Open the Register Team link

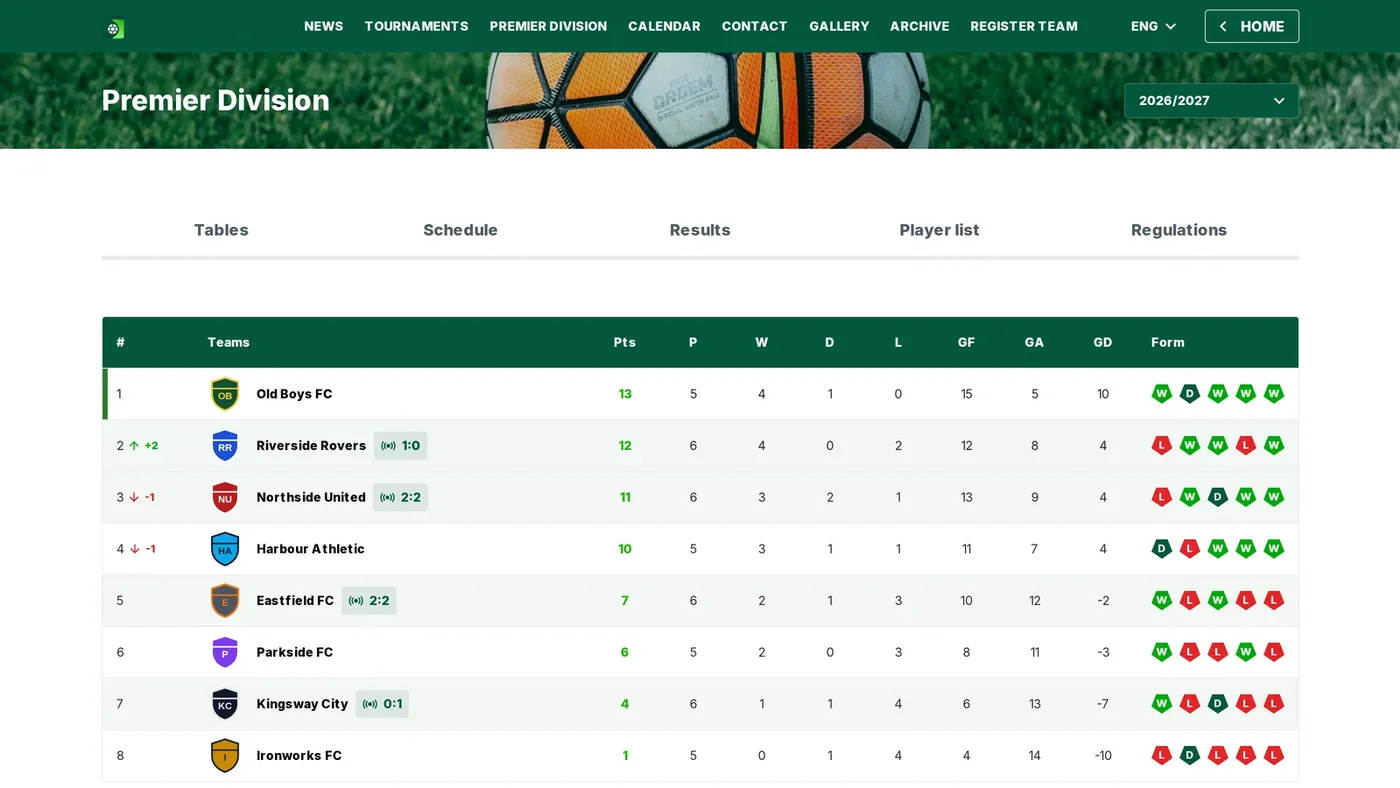1024,26
